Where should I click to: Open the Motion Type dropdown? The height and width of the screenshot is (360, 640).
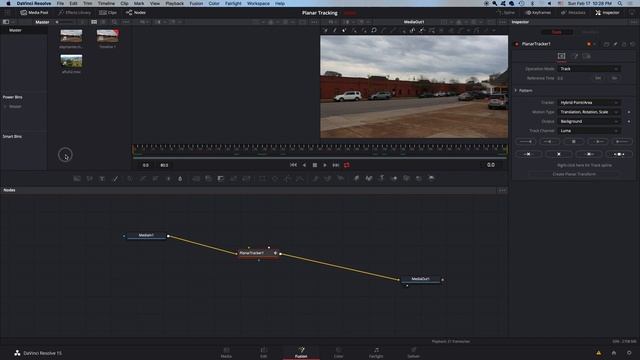coord(589,112)
